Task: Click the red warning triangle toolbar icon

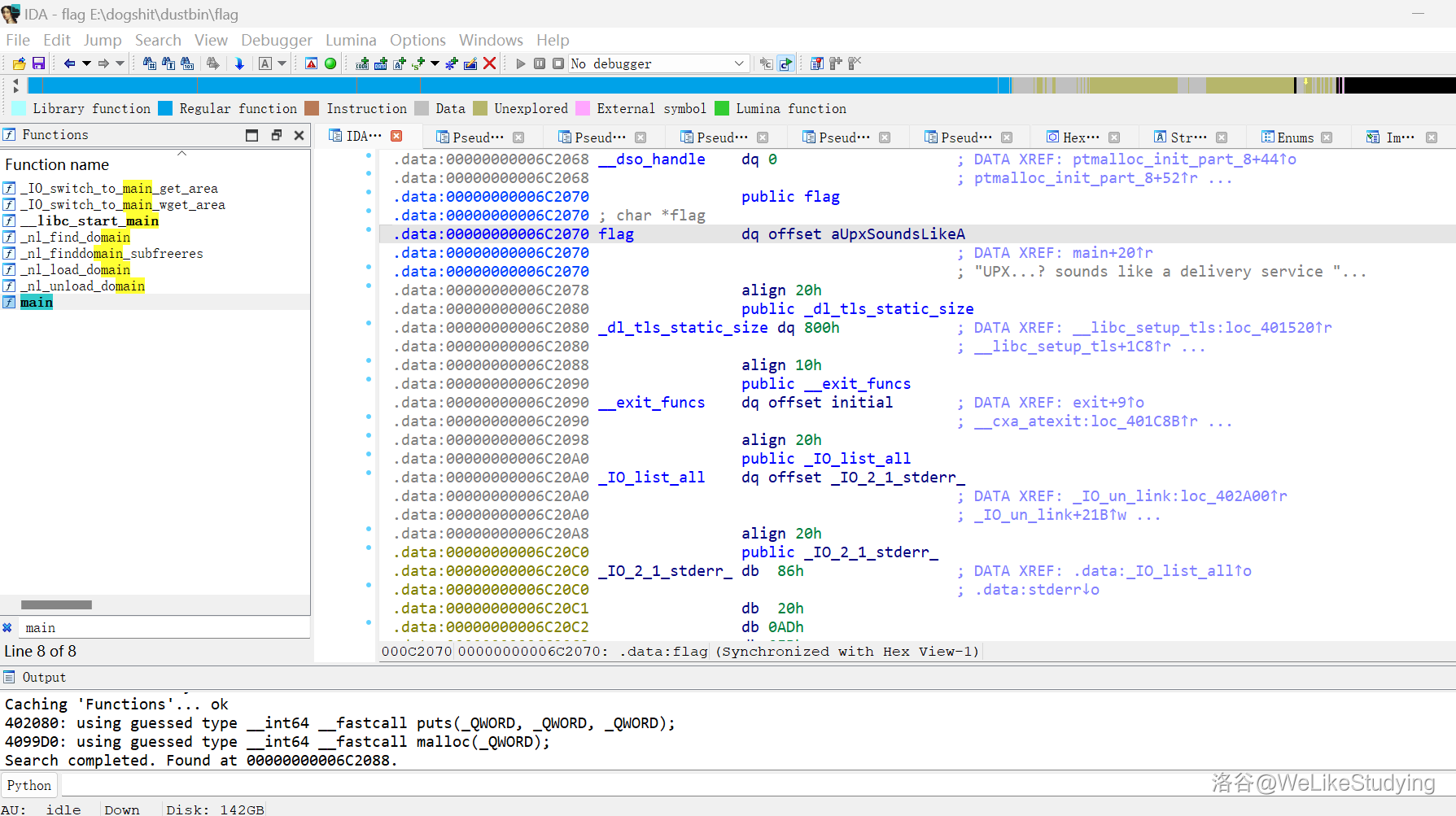Action: point(311,63)
